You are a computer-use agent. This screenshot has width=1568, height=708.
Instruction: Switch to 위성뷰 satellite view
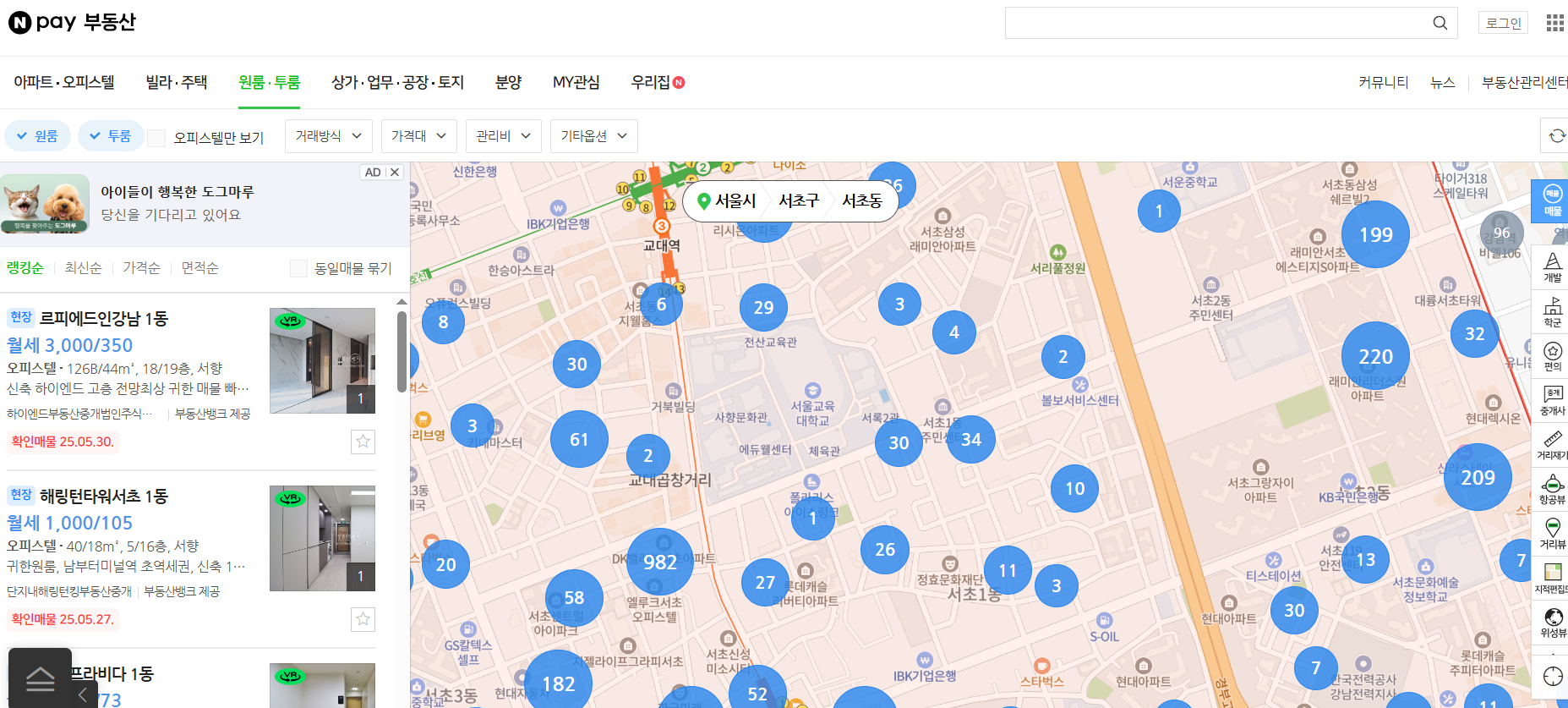coord(1553,623)
